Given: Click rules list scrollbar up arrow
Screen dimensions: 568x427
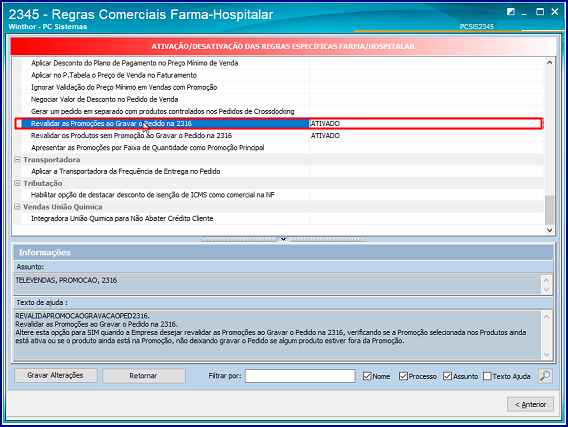Looking at the screenshot, I should tap(550, 62).
